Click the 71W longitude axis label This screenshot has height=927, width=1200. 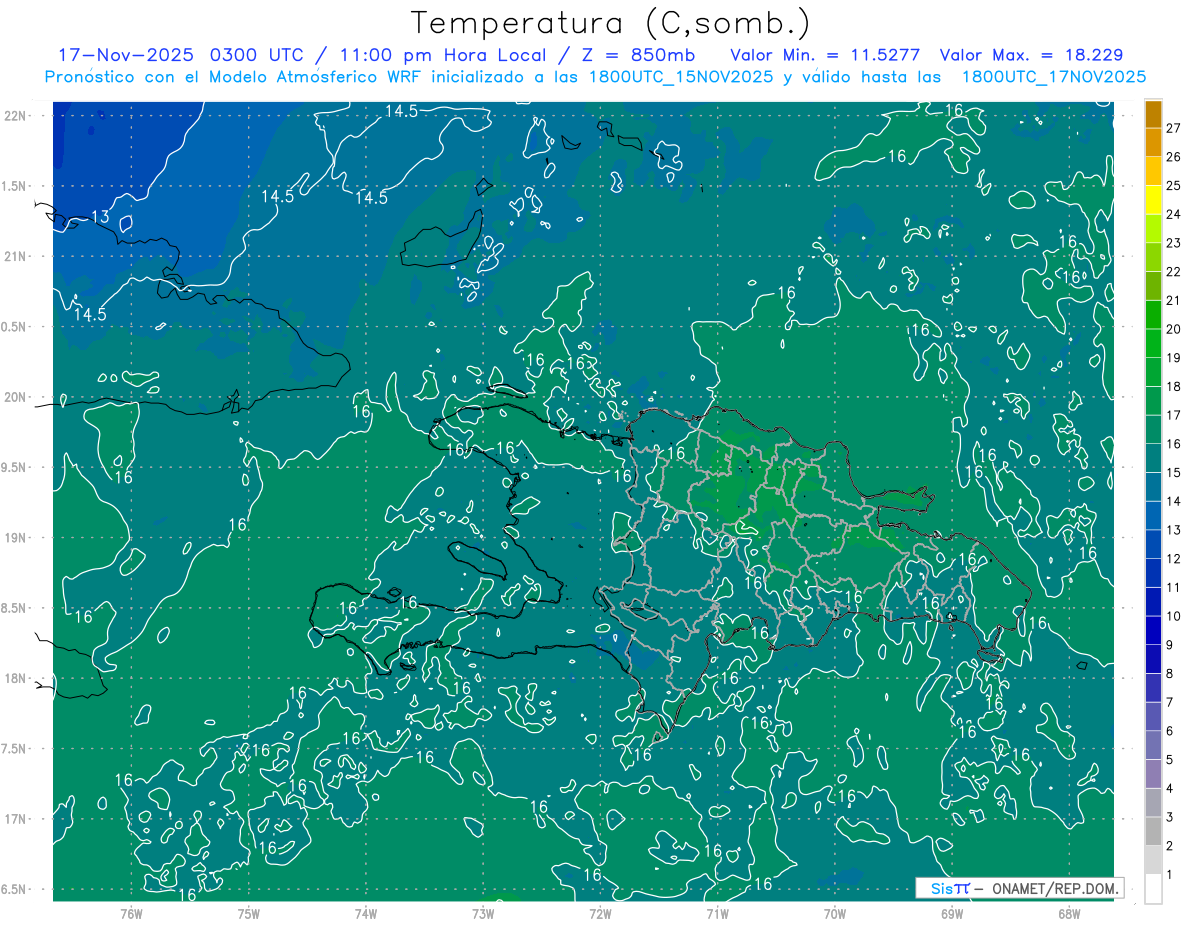717,913
